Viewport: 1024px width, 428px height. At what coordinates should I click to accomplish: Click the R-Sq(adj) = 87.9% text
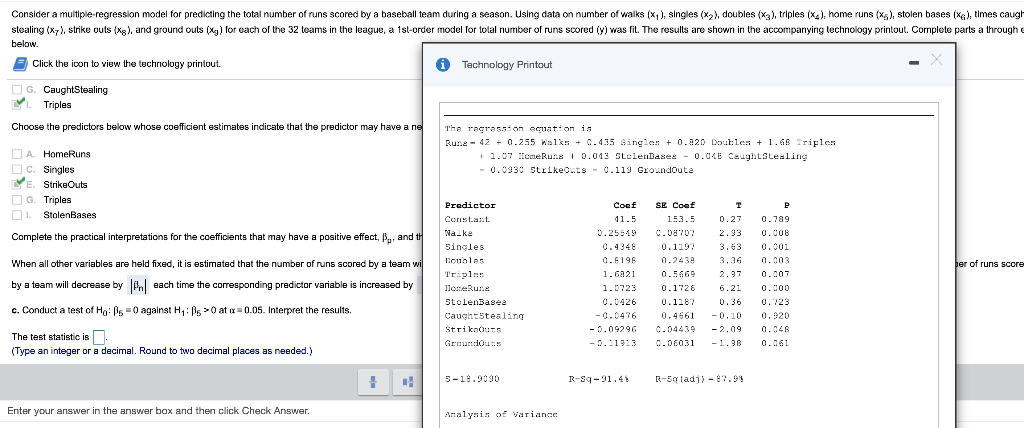pos(698,378)
